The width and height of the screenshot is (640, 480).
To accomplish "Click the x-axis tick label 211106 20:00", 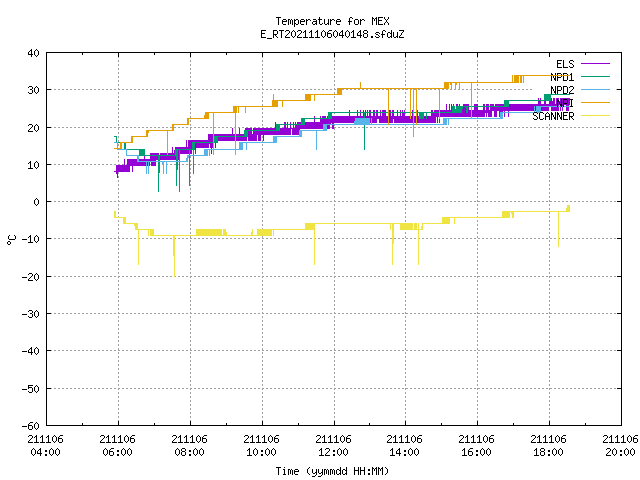I will click(620, 446).
